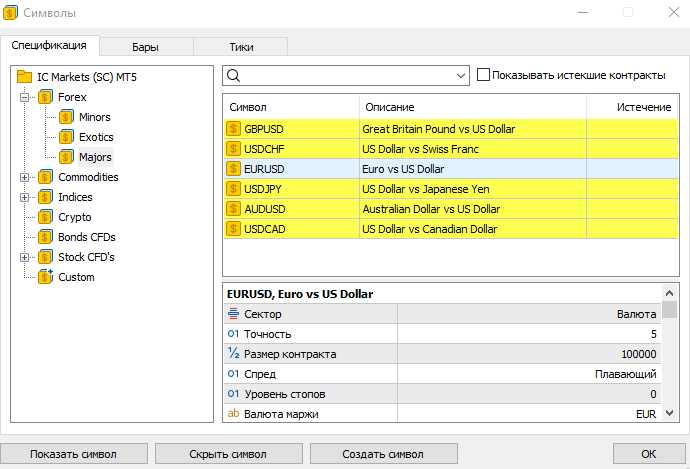This screenshot has width=690, height=469.
Task: Click the USDCHF symbol icon
Action: coord(233,149)
